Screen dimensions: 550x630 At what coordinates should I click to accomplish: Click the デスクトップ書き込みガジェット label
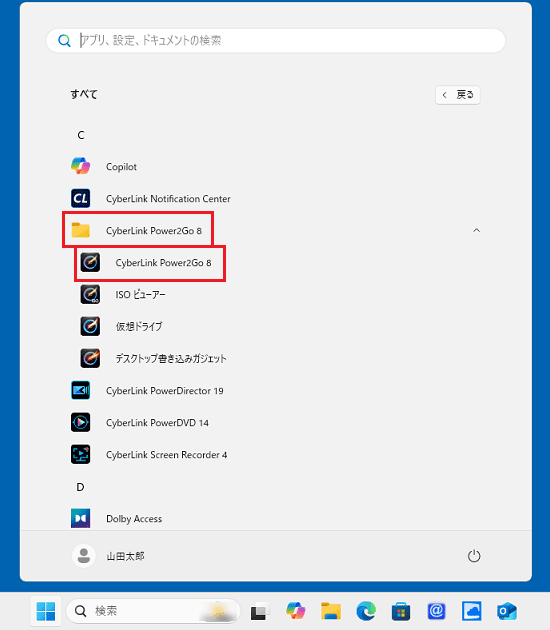[171, 358]
